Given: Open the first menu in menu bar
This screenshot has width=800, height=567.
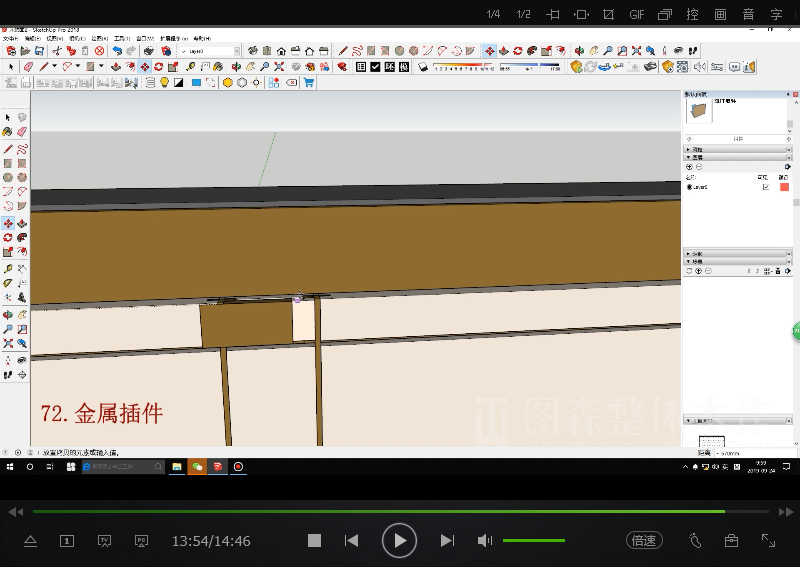Looking at the screenshot, I should click(x=9, y=39).
